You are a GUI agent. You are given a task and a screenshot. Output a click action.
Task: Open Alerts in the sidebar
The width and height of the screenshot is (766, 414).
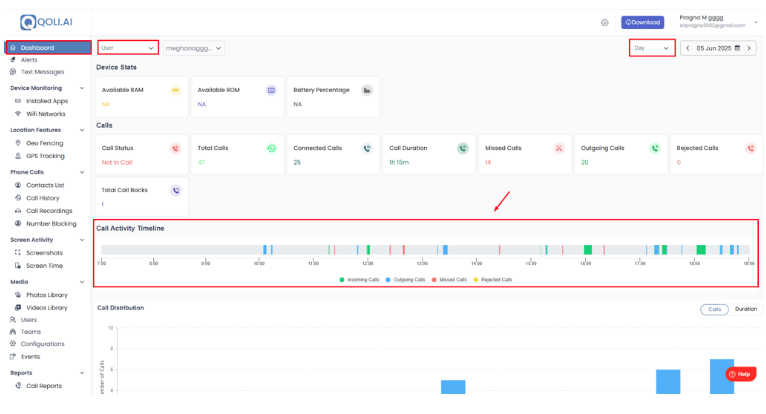tap(28, 60)
